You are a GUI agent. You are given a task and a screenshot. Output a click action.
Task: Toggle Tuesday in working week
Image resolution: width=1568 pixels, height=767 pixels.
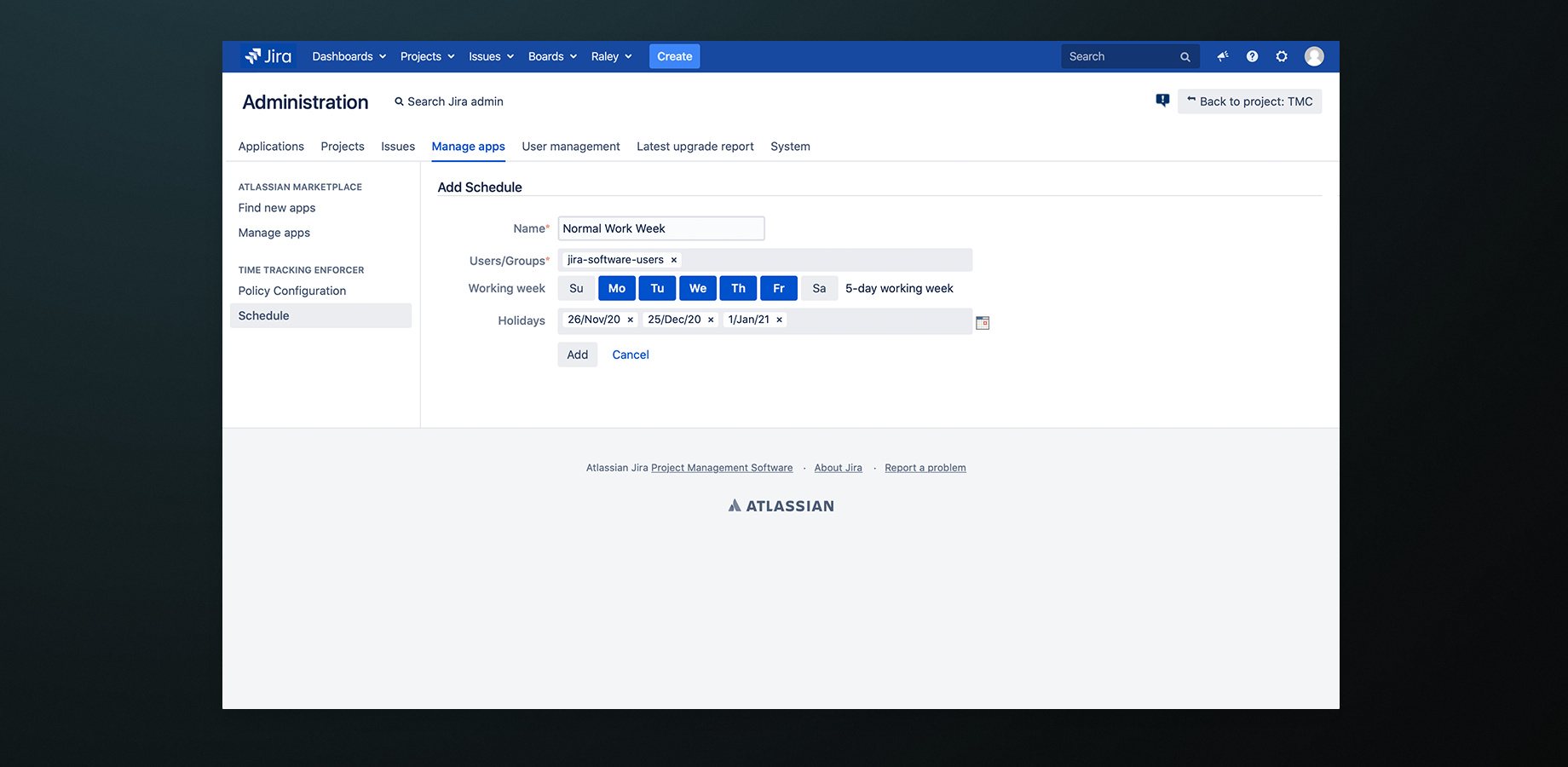657,288
